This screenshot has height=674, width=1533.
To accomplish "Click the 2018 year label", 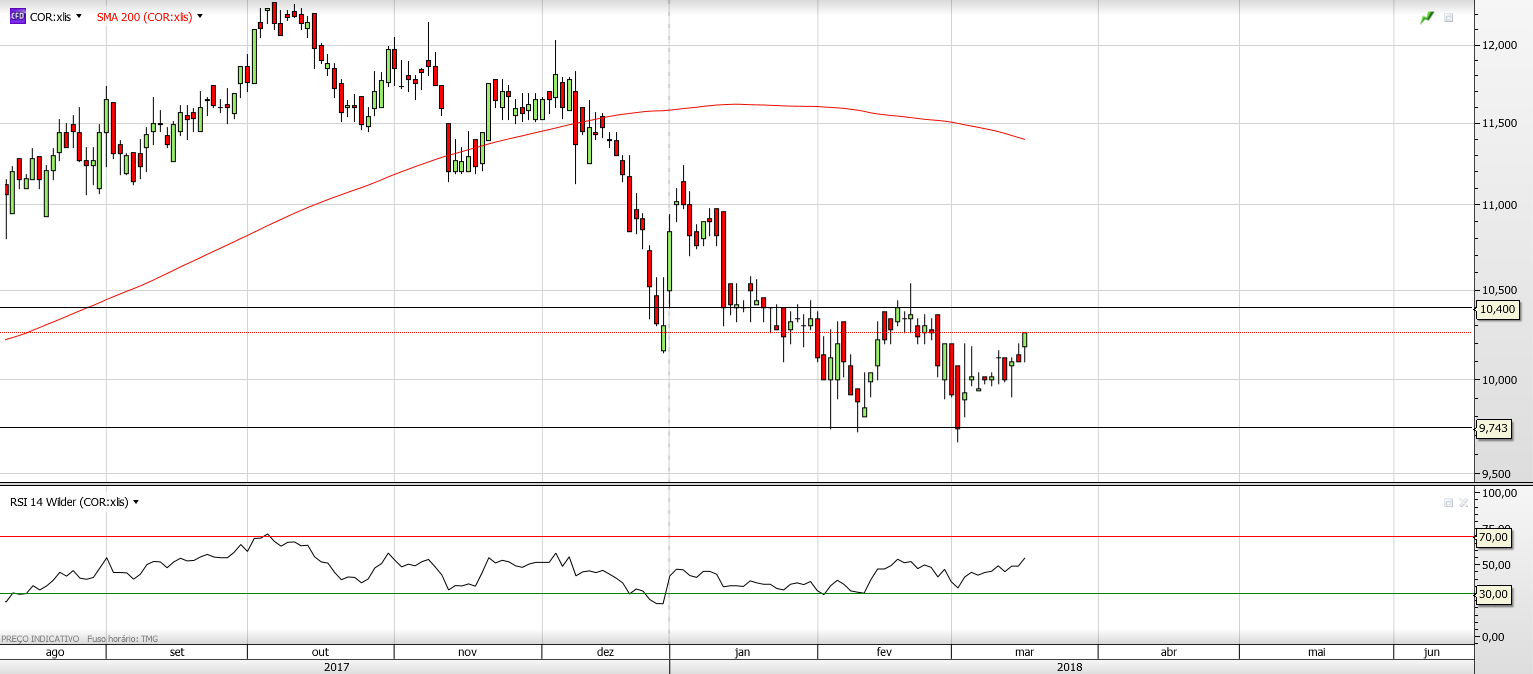I will pyautogui.click(x=1069, y=666).
